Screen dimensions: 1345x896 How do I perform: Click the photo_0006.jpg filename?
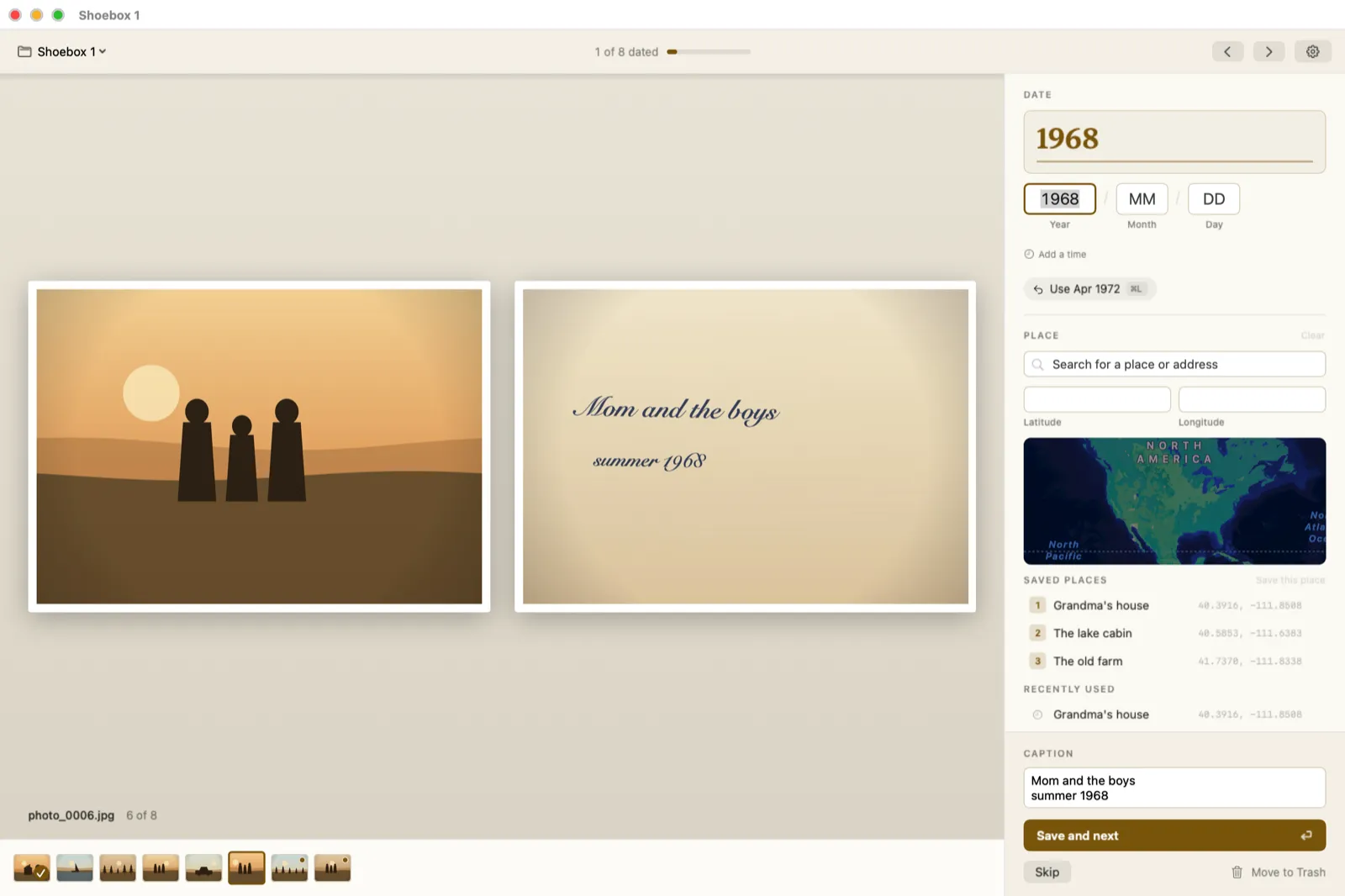point(71,815)
